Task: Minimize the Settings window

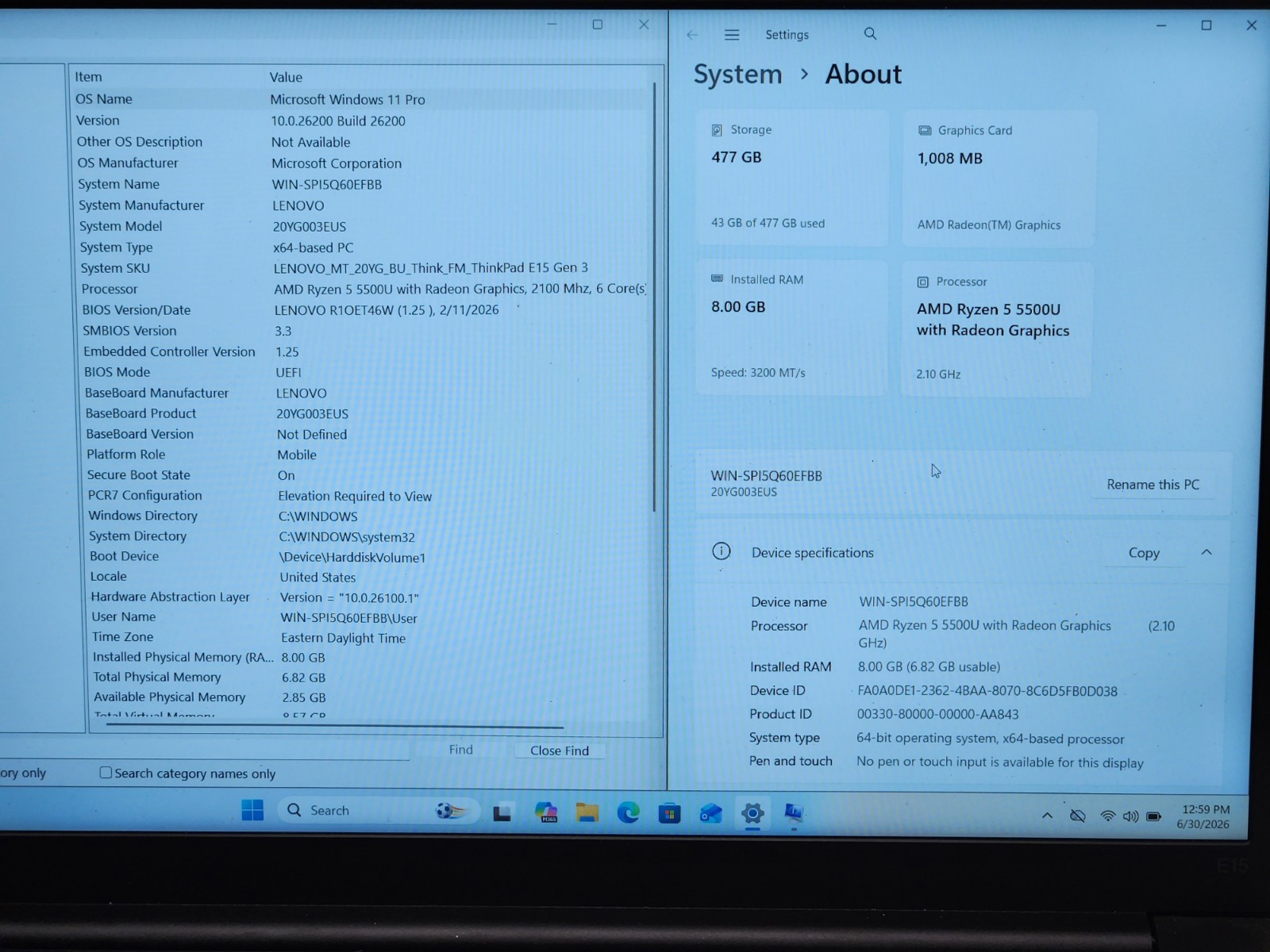Action: tap(1160, 25)
